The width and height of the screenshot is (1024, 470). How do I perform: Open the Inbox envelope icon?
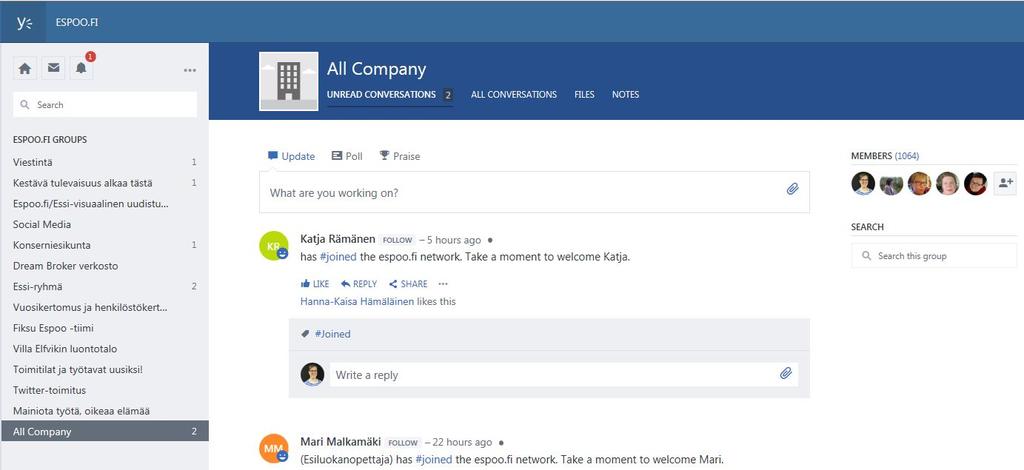pyautogui.click(x=54, y=69)
